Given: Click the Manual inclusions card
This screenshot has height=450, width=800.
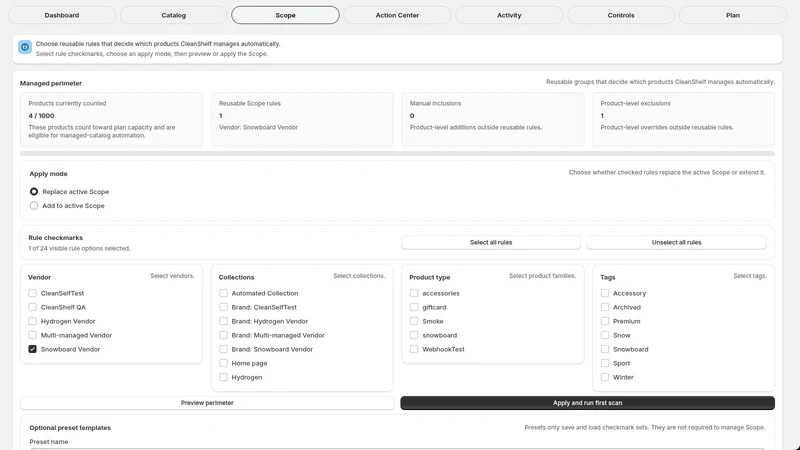Looking at the screenshot, I should (493, 119).
